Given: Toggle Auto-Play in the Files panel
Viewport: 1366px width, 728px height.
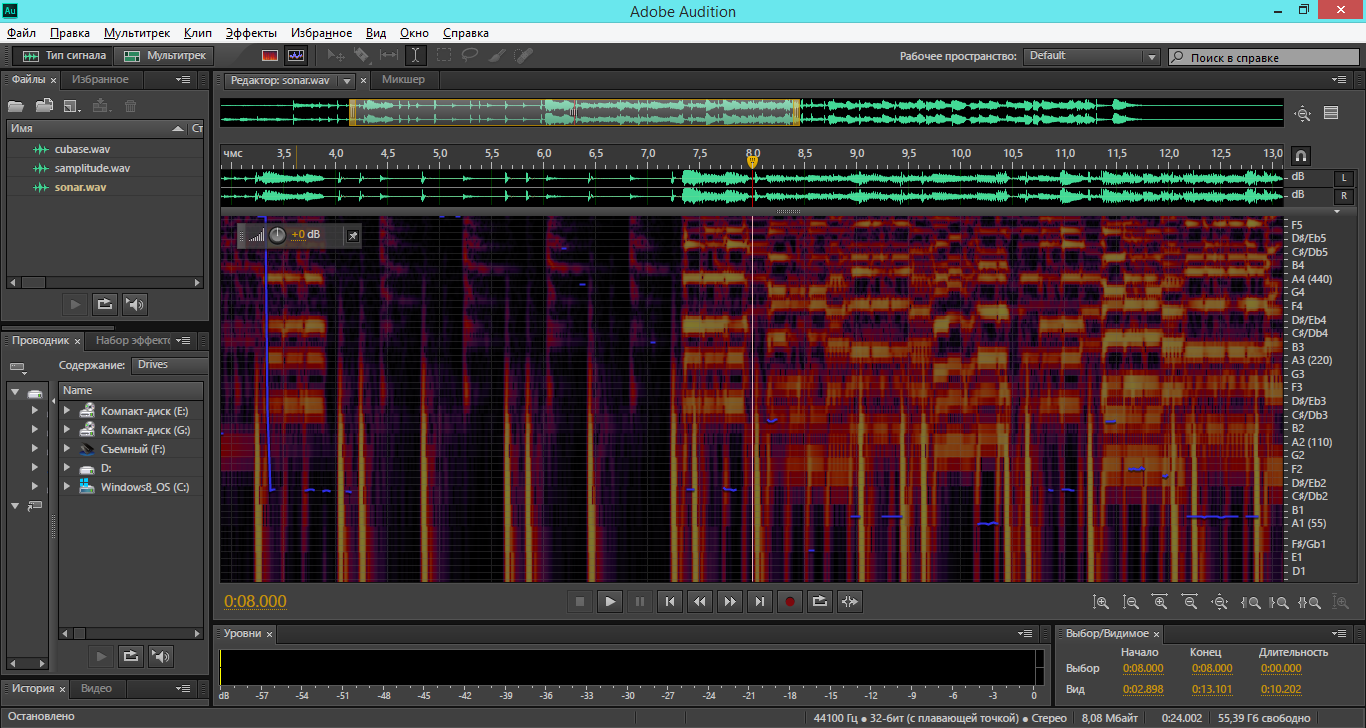Looking at the screenshot, I should point(135,304).
